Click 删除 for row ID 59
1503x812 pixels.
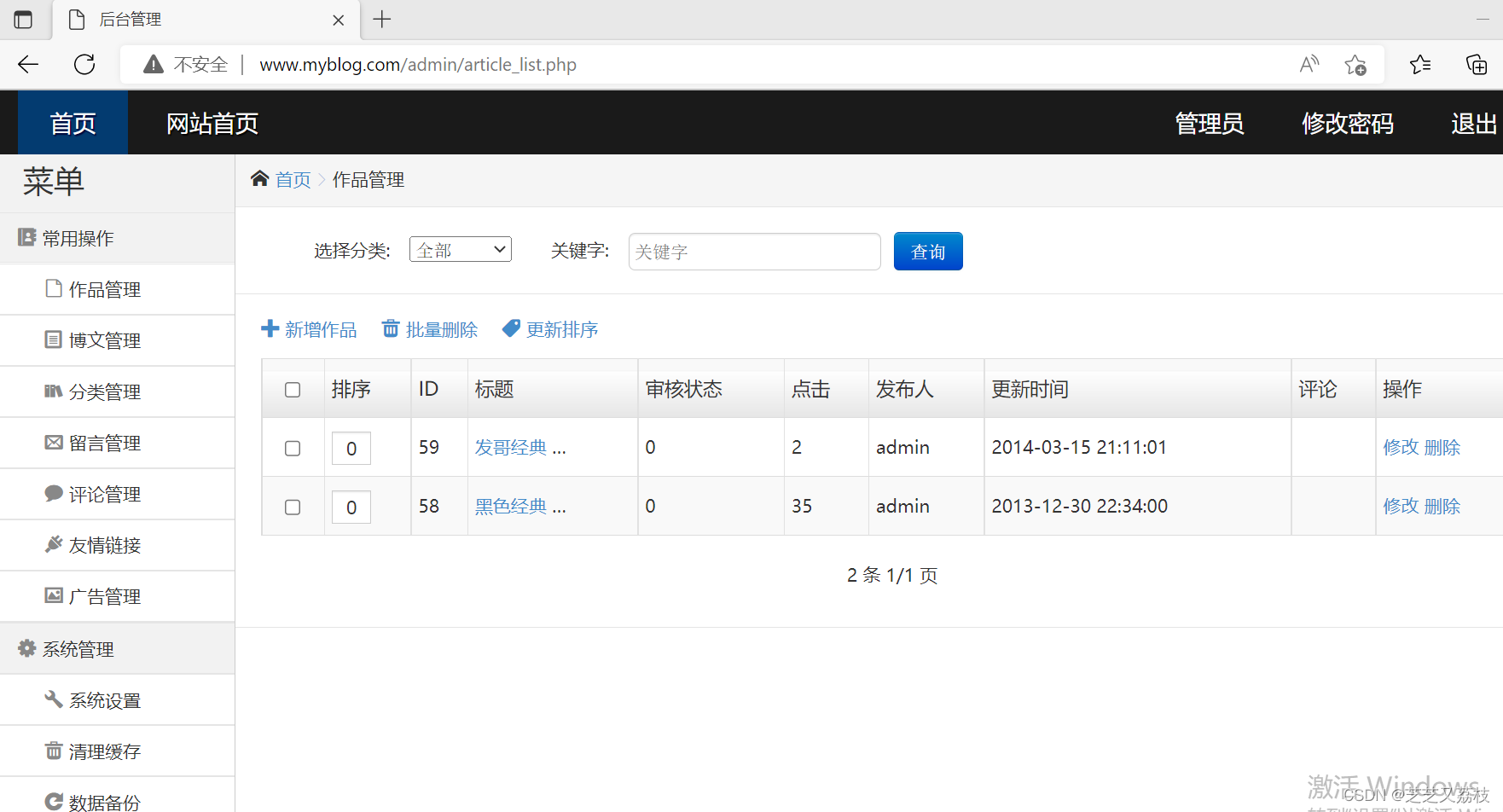tap(1442, 447)
